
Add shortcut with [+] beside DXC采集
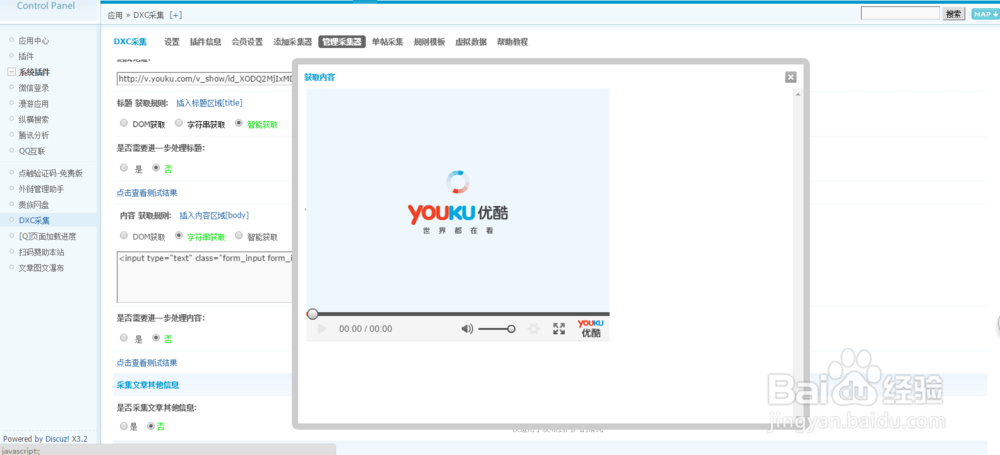click(175, 15)
